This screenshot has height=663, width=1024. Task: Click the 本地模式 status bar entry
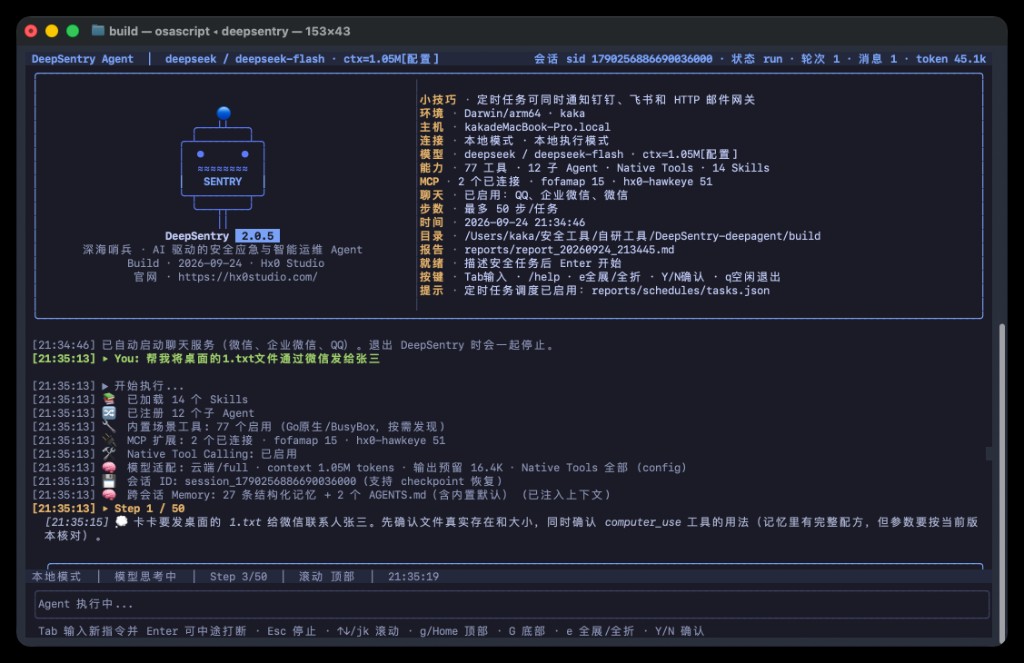point(56,577)
